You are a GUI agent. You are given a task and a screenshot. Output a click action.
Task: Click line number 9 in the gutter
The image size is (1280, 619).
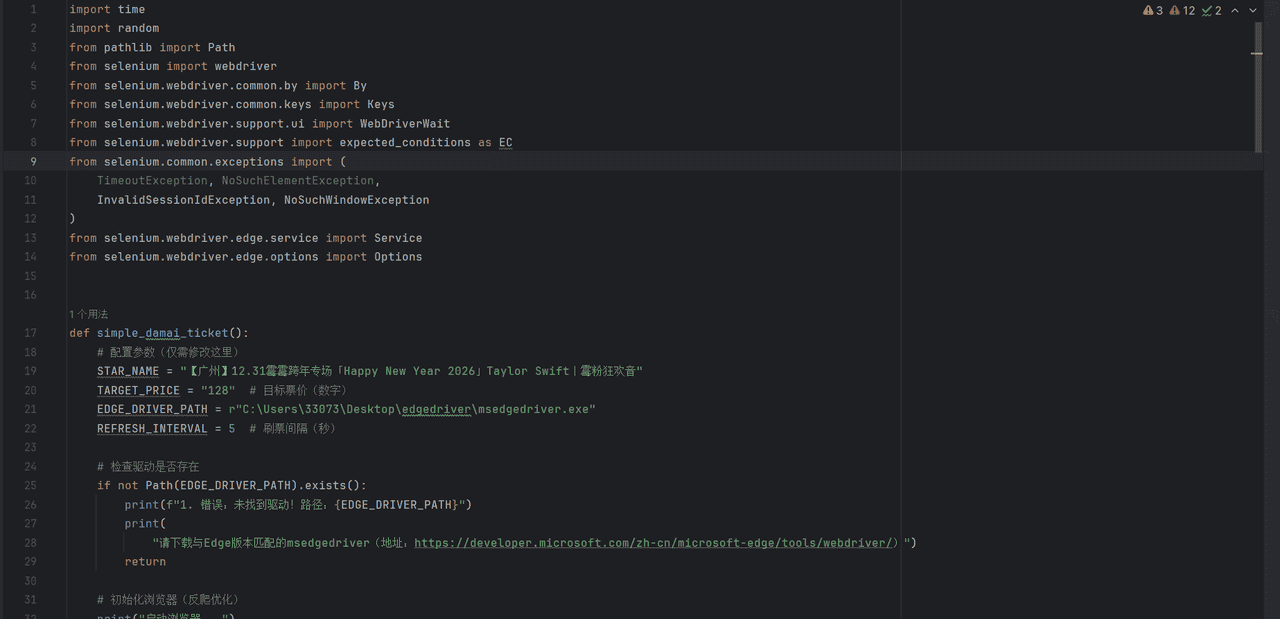coord(33,162)
